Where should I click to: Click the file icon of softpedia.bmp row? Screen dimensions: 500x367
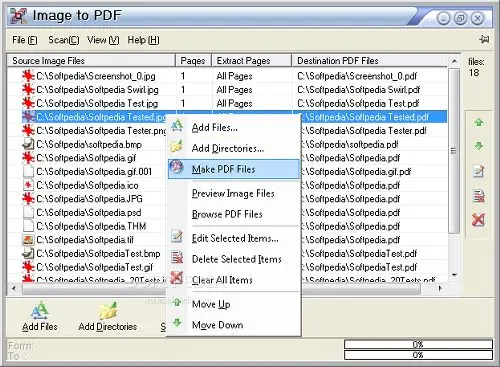coord(28,144)
